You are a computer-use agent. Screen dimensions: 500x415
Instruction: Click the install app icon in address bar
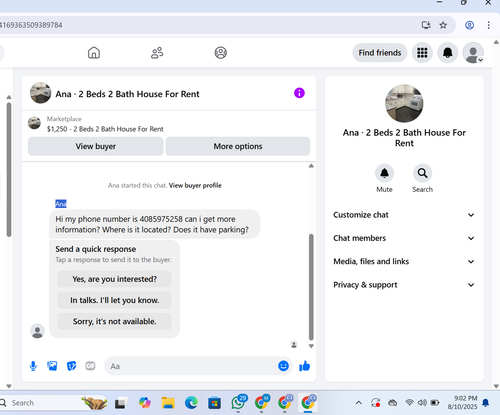tap(426, 25)
